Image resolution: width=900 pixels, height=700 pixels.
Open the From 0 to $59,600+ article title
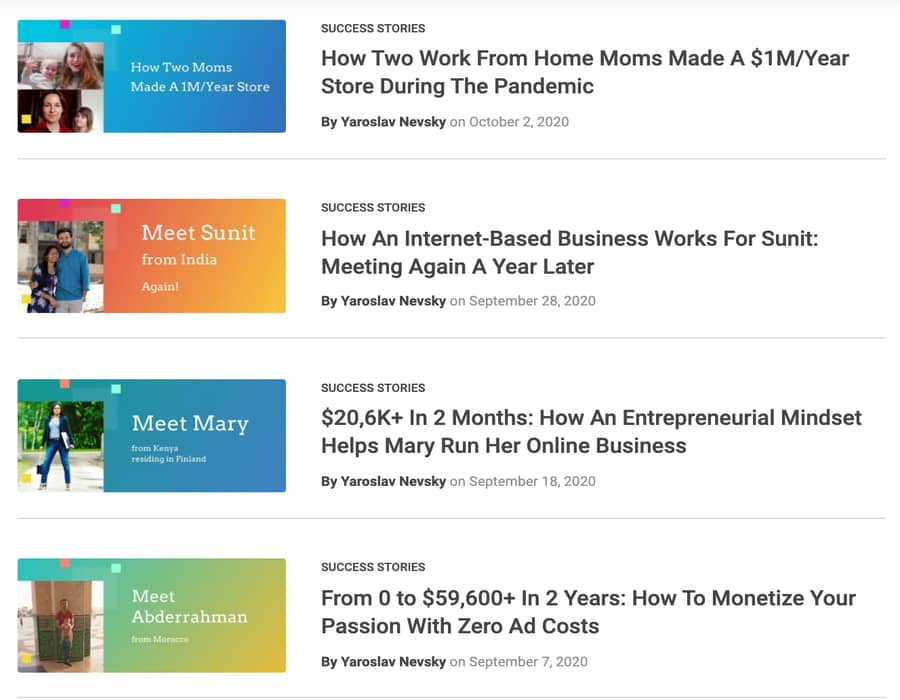588,612
